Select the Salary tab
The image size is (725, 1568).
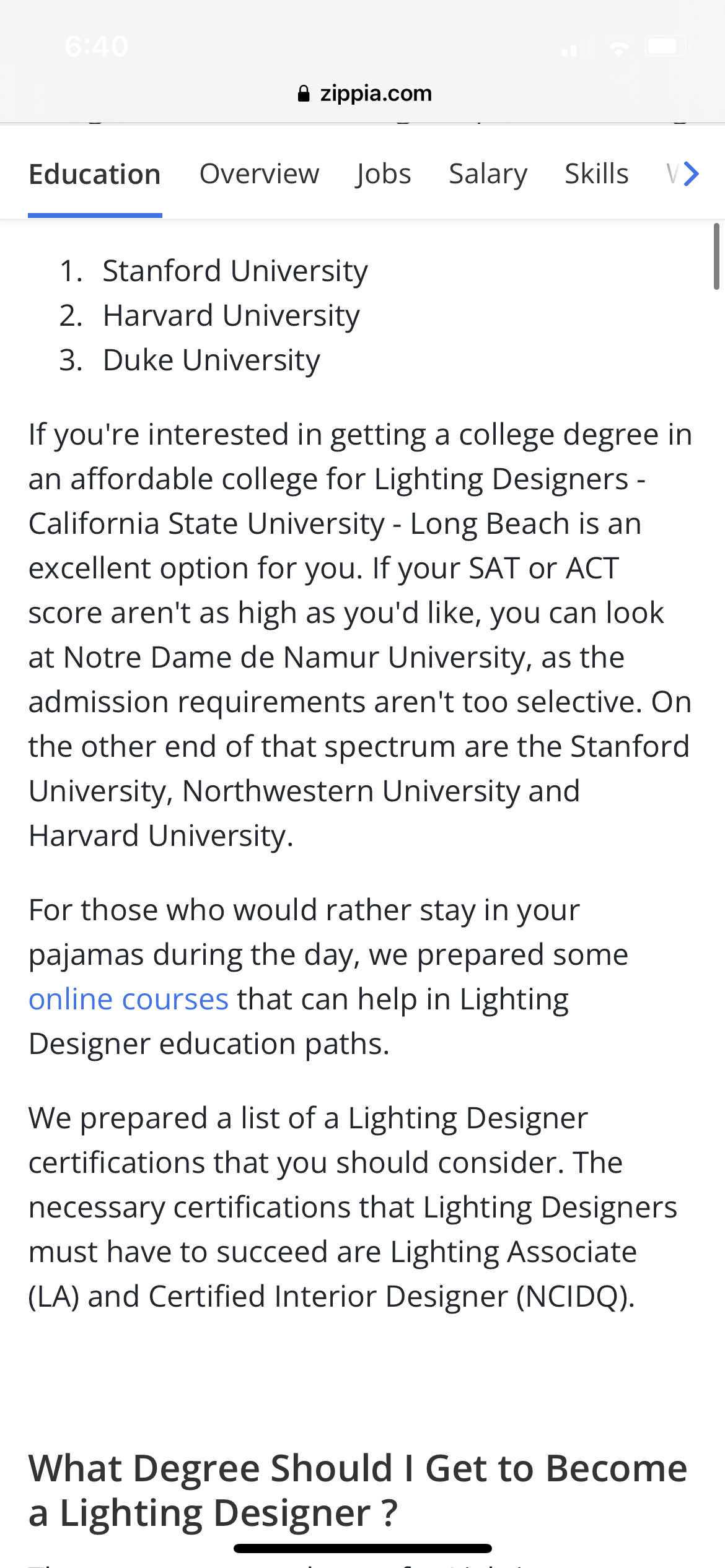click(x=488, y=174)
